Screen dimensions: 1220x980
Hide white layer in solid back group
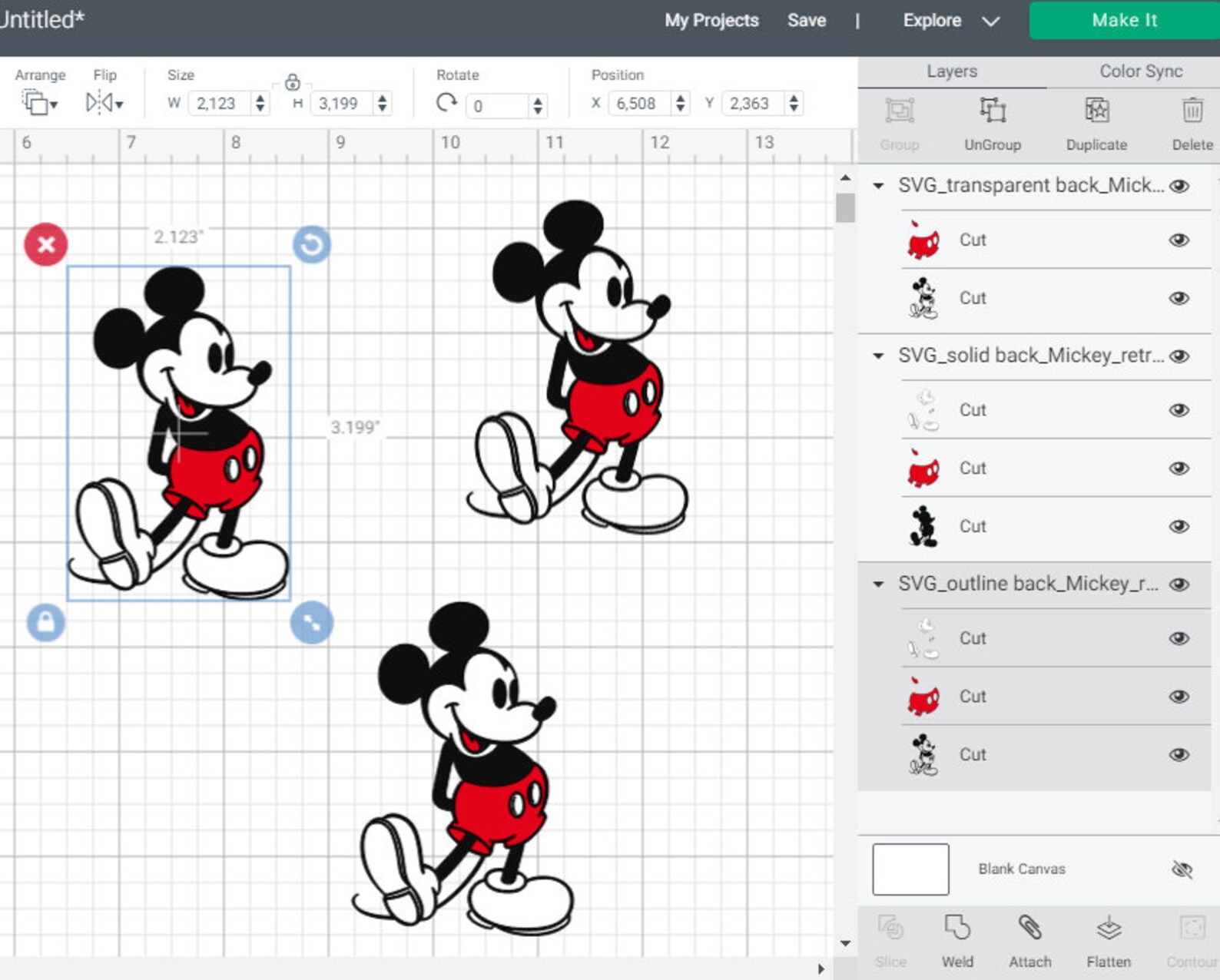[x=1179, y=410]
